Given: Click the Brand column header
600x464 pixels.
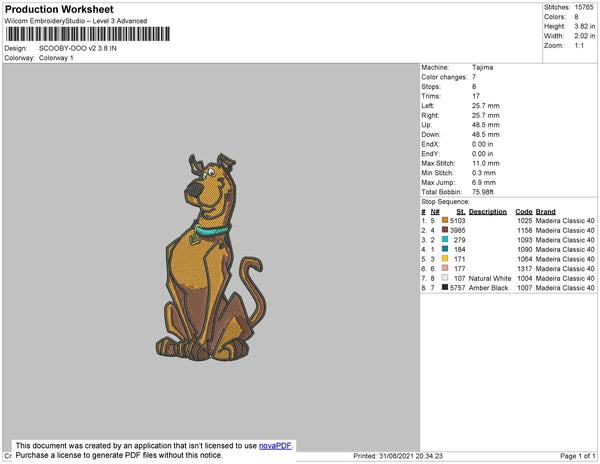Looking at the screenshot, I should coord(546,212).
